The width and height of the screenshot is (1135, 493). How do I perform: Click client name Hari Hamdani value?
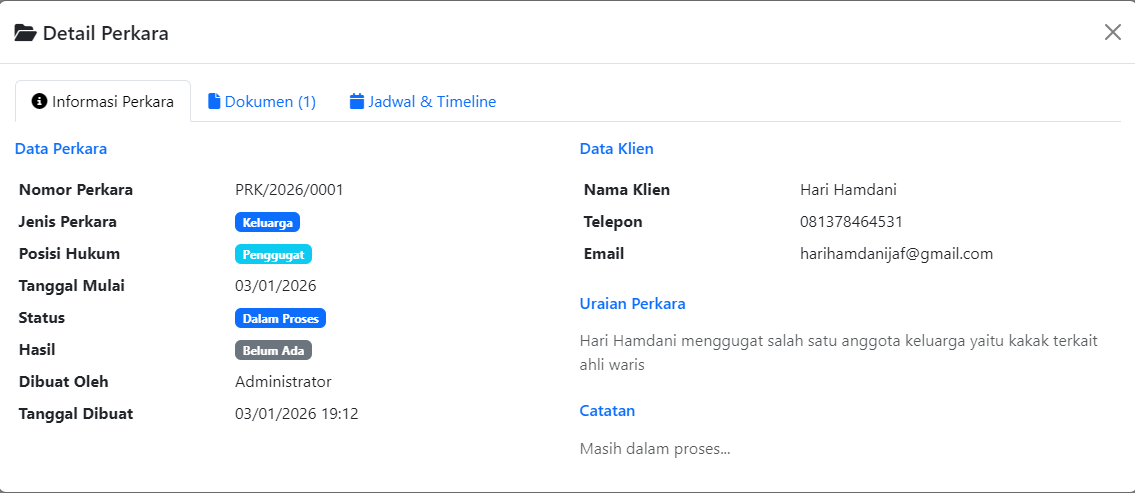[848, 190]
